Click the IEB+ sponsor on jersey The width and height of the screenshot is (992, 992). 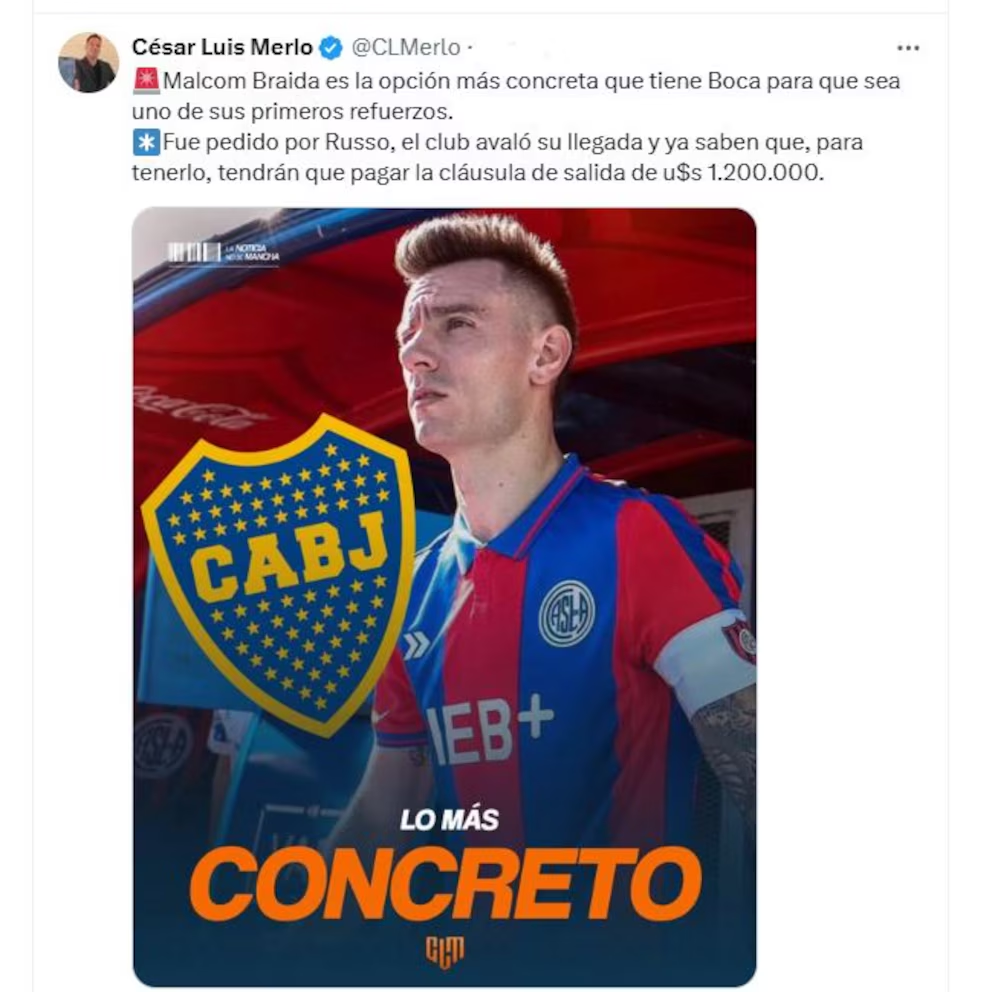click(x=488, y=729)
